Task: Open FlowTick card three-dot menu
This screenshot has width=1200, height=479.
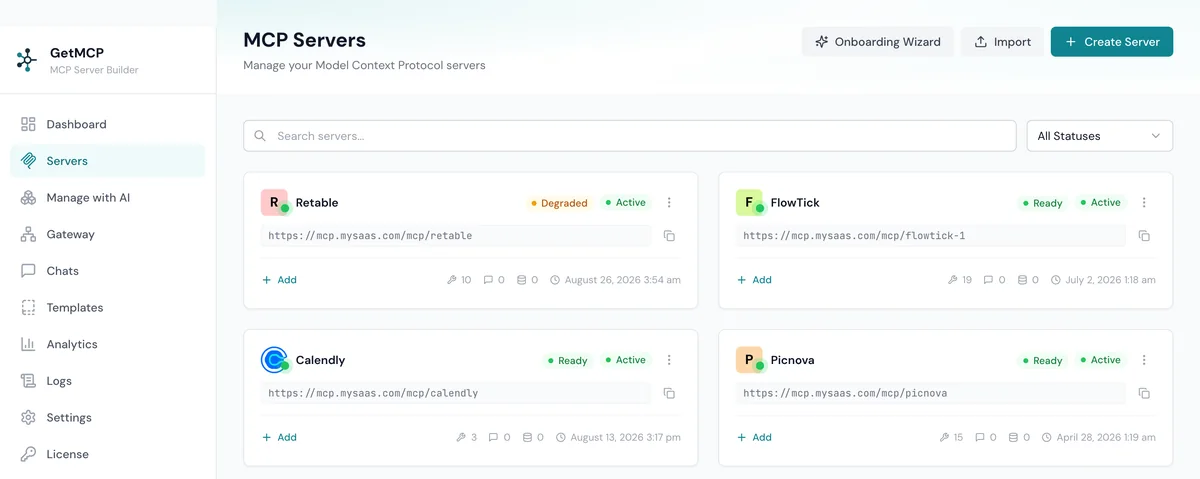Action: pyautogui.click(x=1144, y=202)
